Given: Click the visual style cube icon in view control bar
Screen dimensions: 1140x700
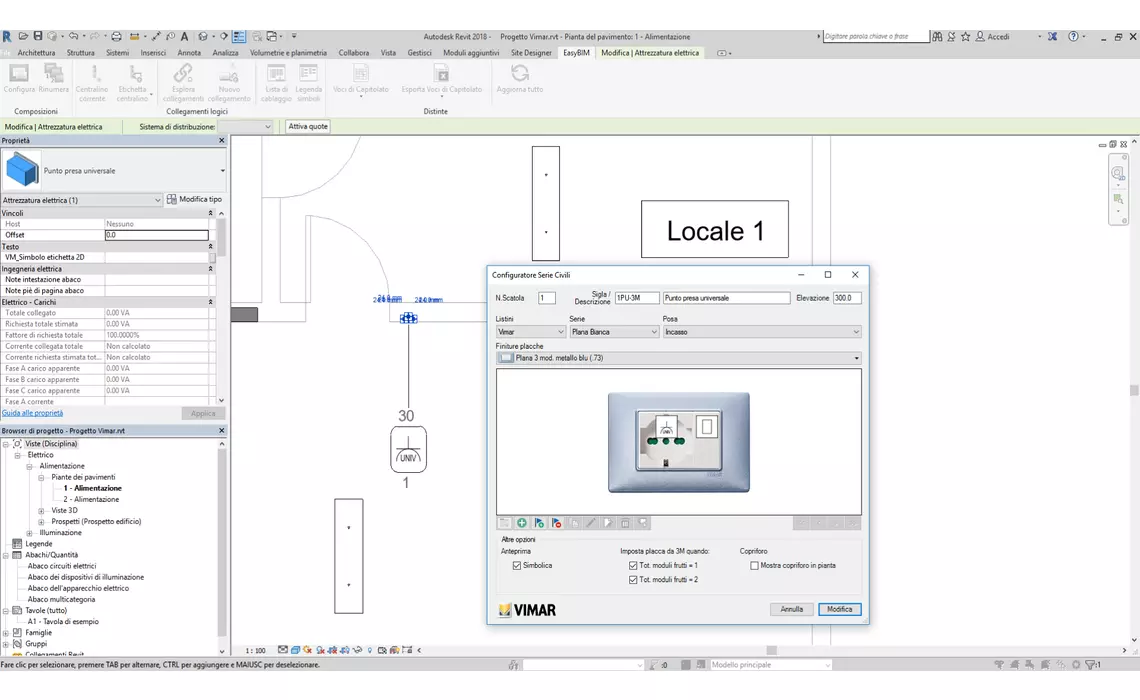Looking at the screenshot, I should click(295, 651).
